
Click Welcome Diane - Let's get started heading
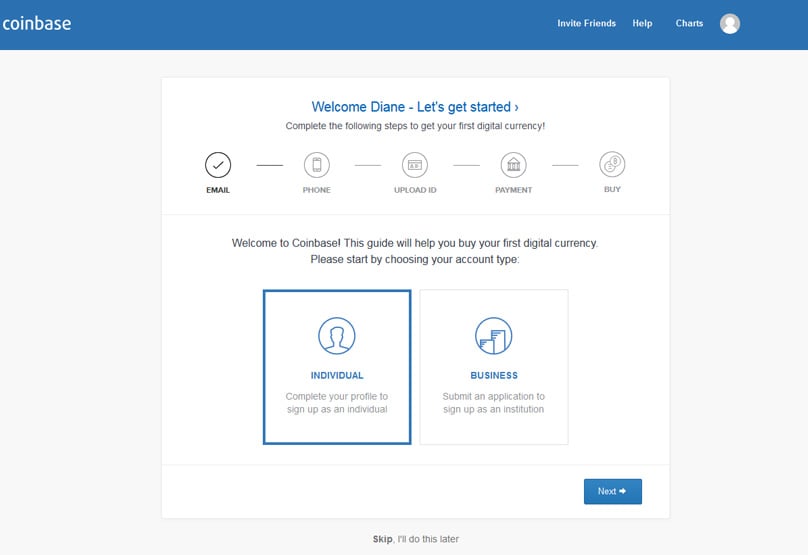(415, 107)
